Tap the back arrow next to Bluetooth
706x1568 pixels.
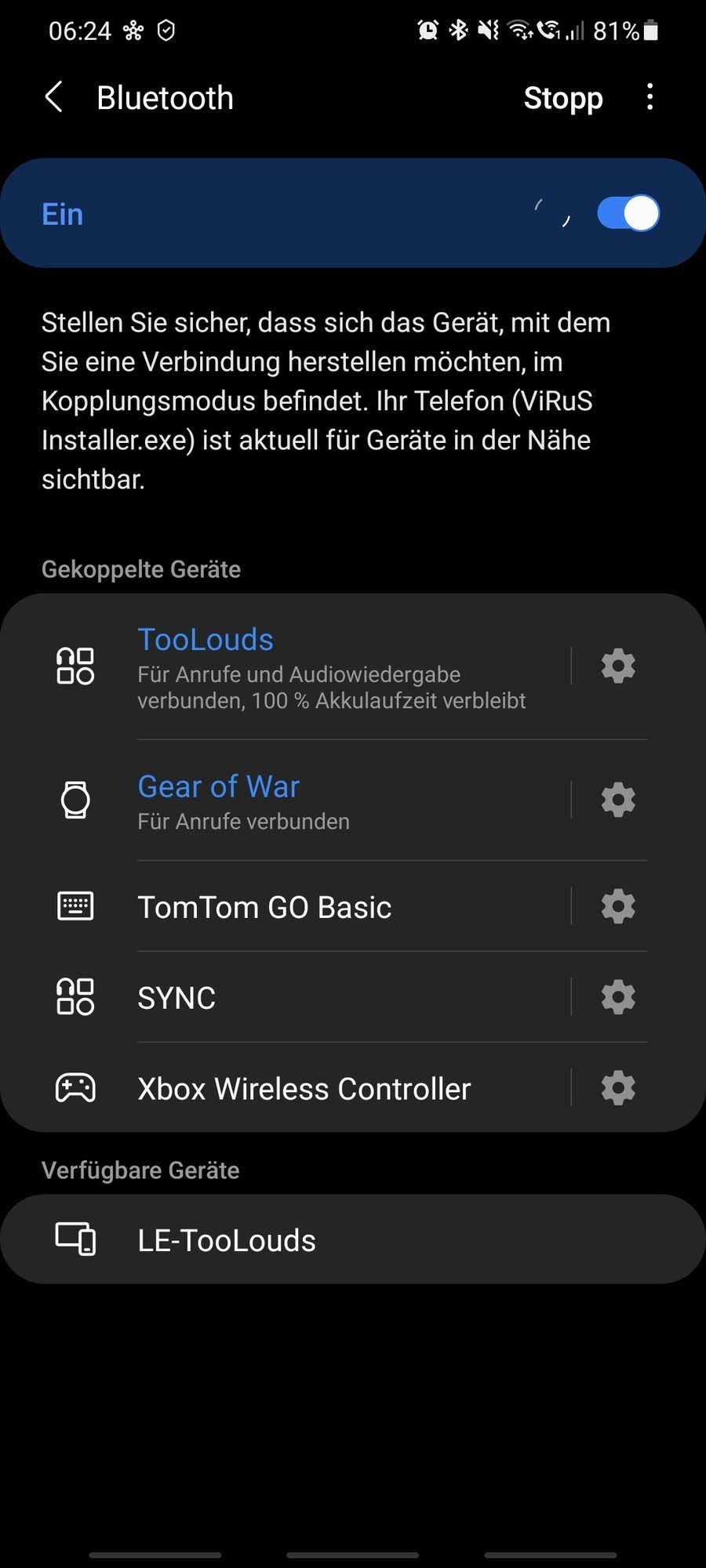[x=53, y=98]
